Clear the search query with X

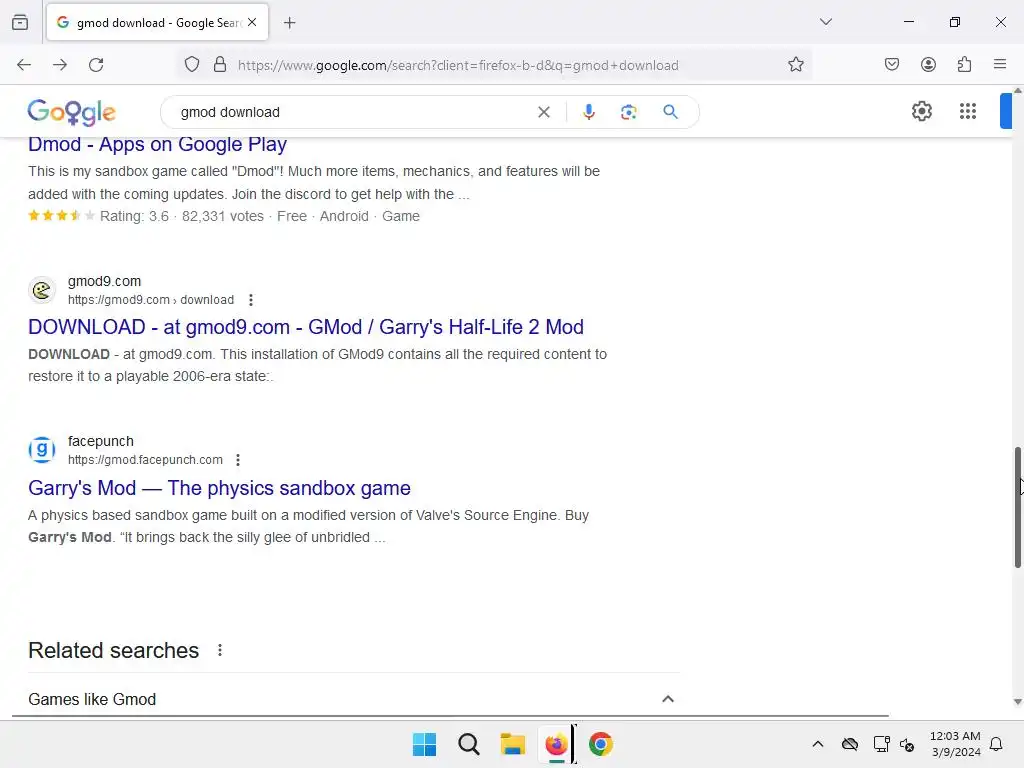coord(543,112)
